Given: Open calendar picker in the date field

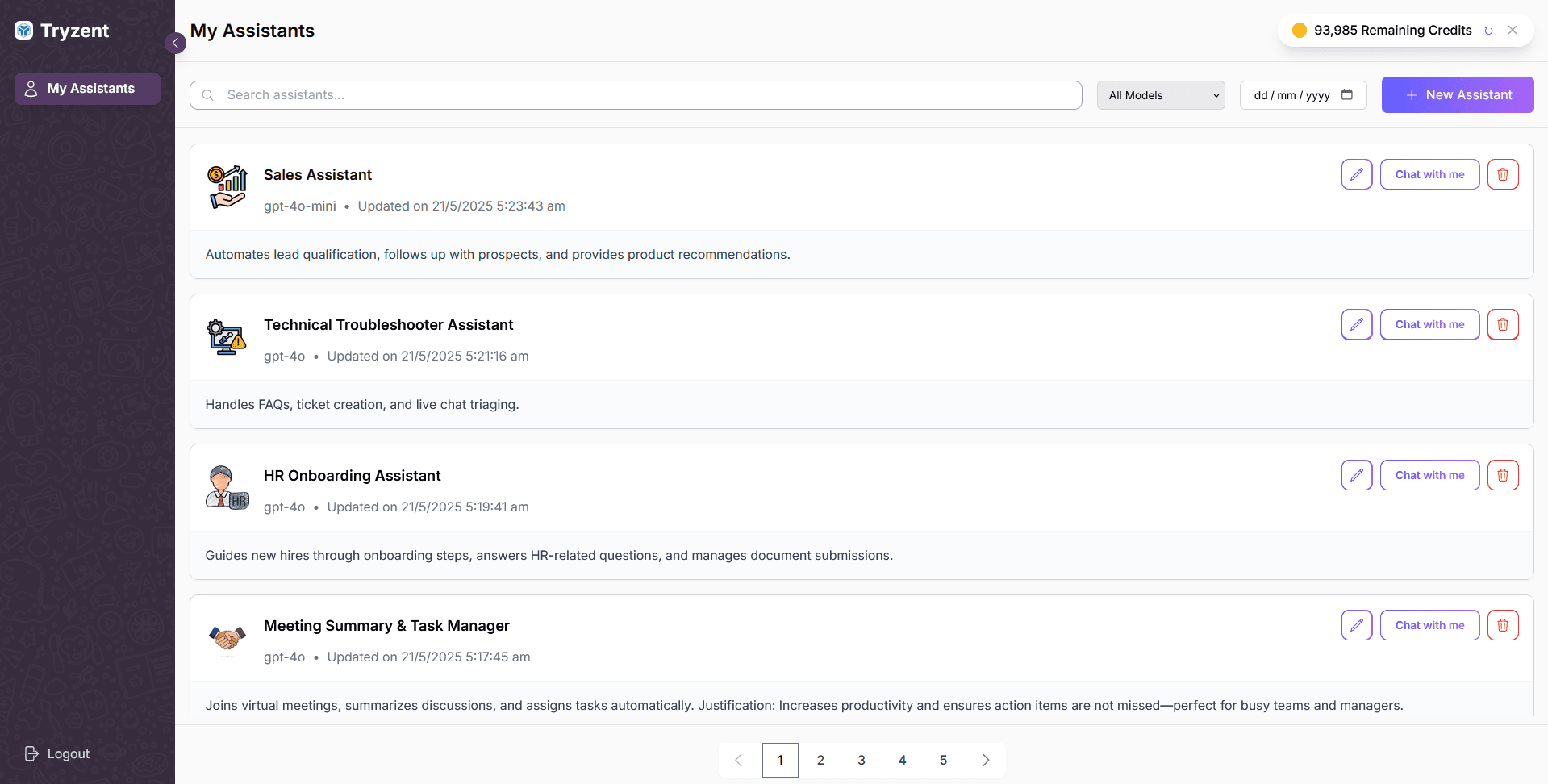Looking at the screenshot, I should pos(1346,94).
